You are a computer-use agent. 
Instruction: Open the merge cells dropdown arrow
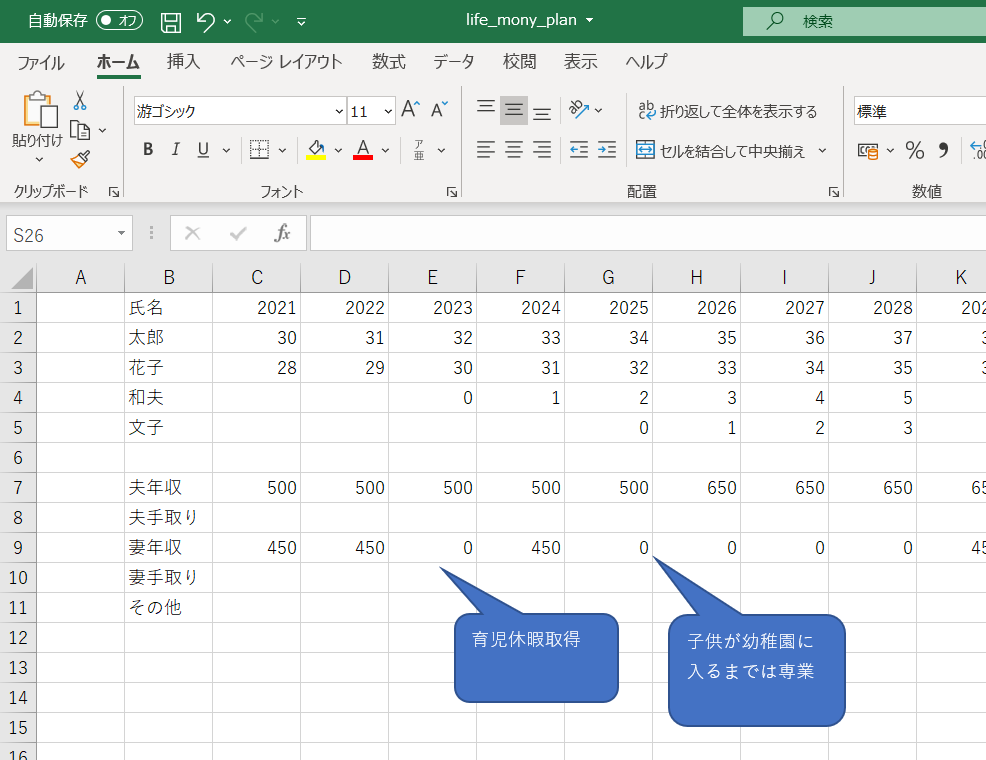tap(822, 150)
